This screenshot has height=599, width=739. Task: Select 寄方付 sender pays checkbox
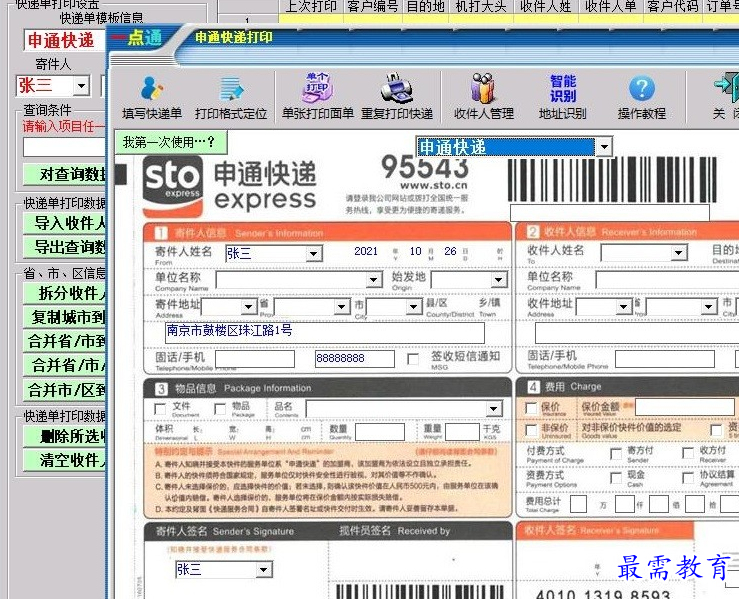click(616, 453)
